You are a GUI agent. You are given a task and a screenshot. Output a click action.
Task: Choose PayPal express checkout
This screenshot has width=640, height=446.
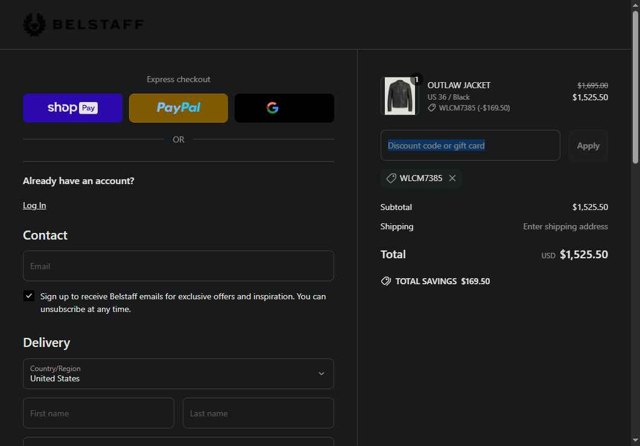[x=178, y=108]
